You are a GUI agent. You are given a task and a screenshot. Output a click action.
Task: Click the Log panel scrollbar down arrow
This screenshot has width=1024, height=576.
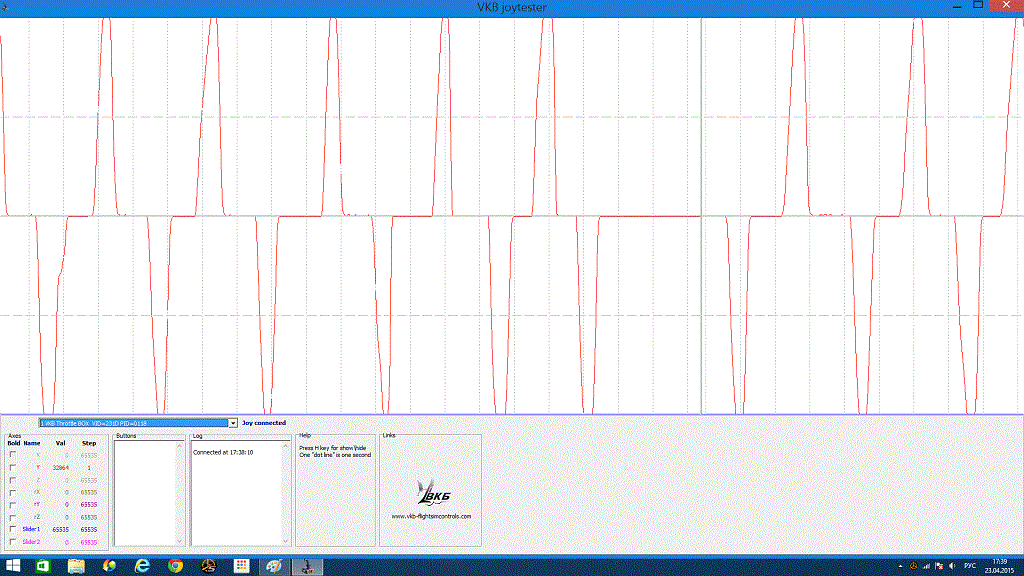tap(286, 540)
